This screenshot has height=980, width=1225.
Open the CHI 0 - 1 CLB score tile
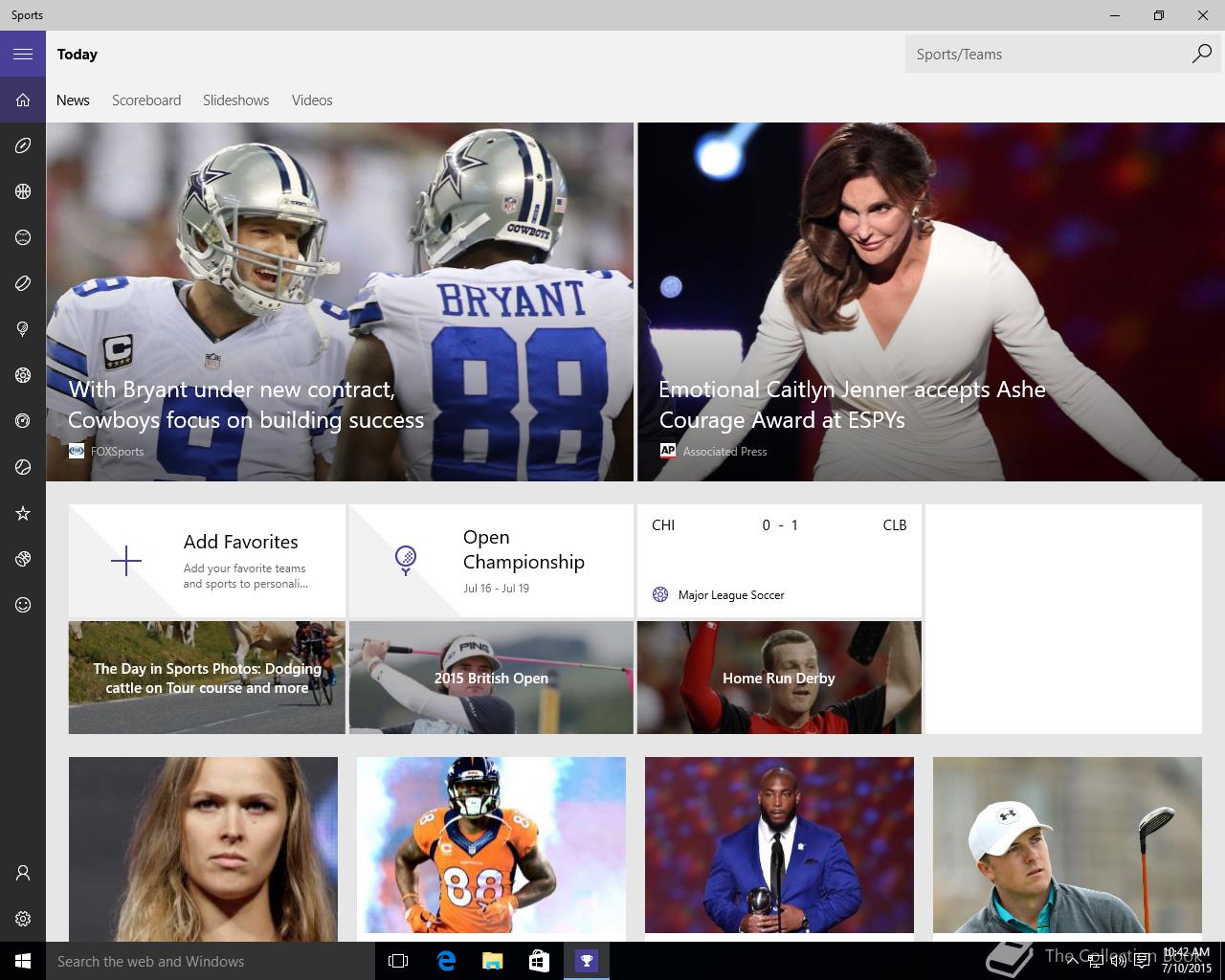click(779, 561)
